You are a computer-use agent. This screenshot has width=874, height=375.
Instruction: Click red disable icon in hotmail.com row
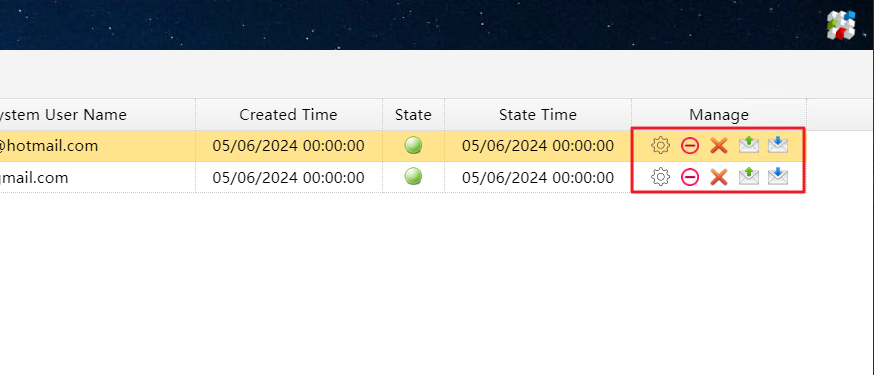[x=690, y=146]
